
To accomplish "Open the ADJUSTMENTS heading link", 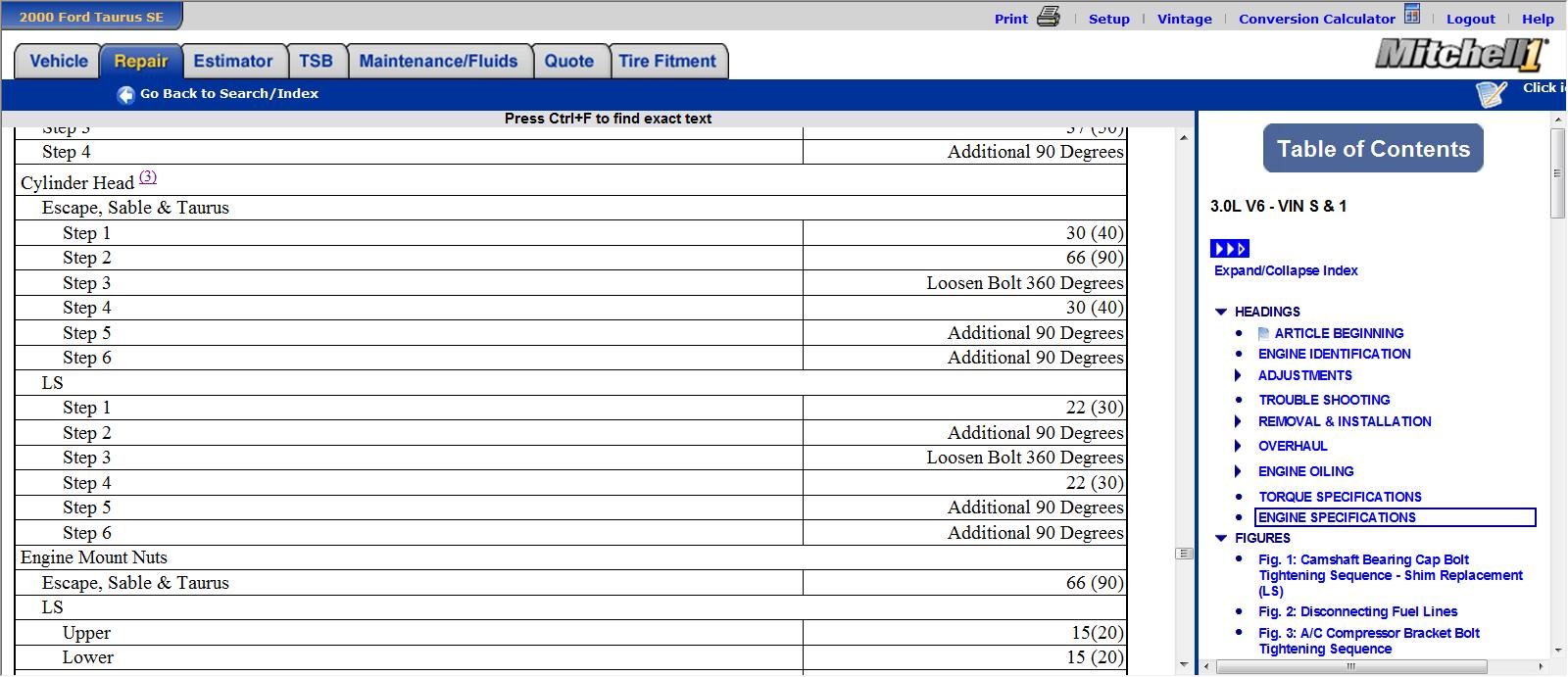I will [x=1305, y=376].
